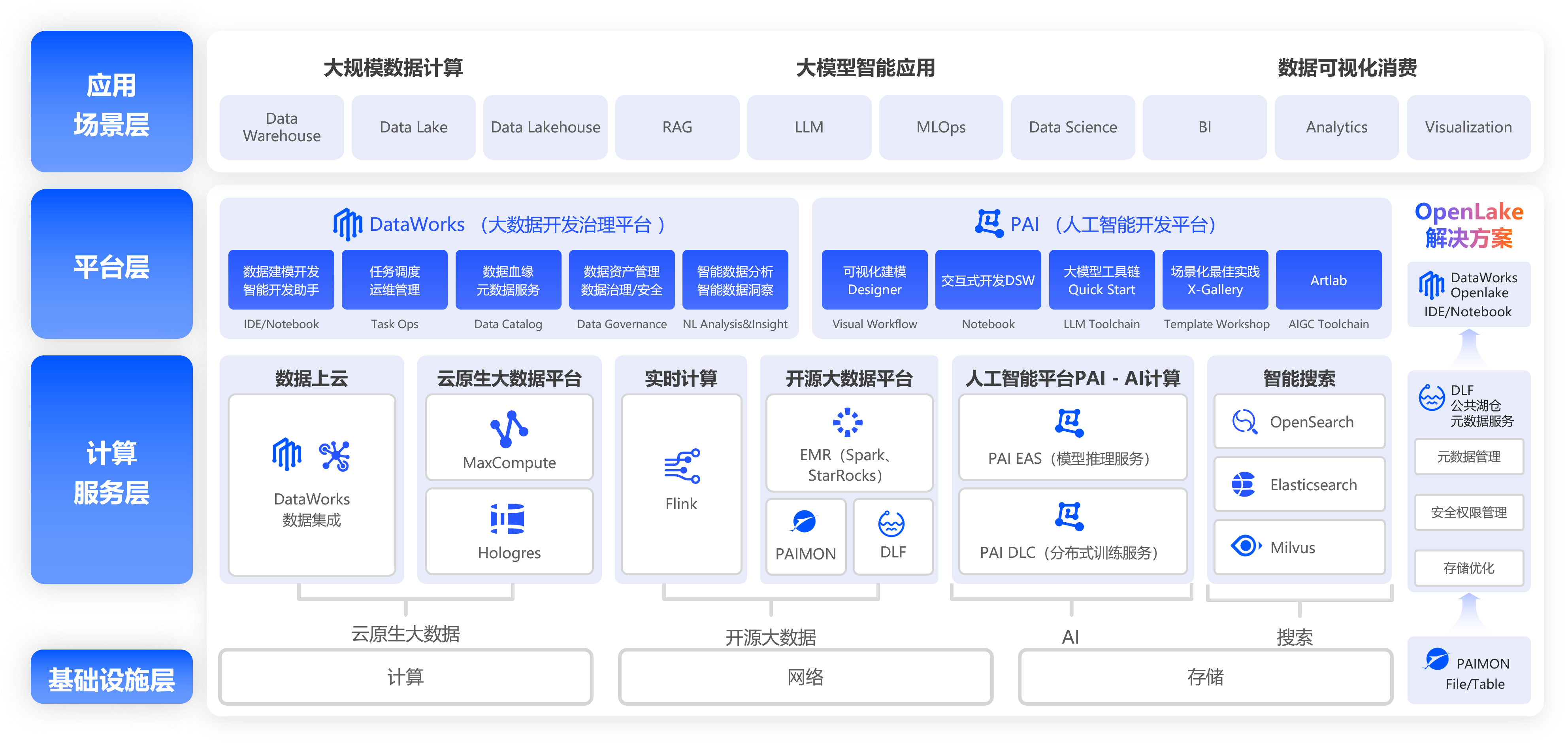This screenshot has width=1568, height=746.
Task: Enable the 安全权限管理 option
Action: pos(1469,512)
